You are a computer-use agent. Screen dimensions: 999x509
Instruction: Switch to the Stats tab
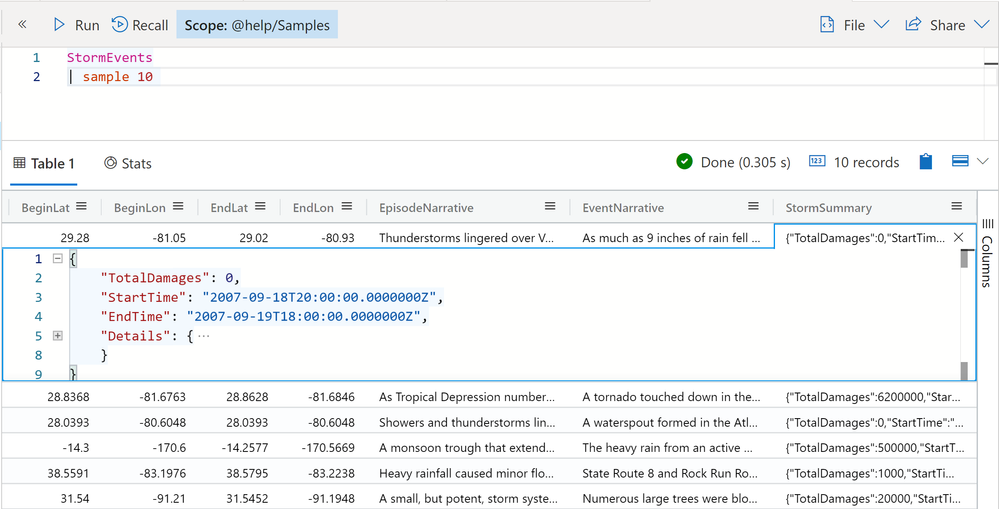[x=127, y=163]
